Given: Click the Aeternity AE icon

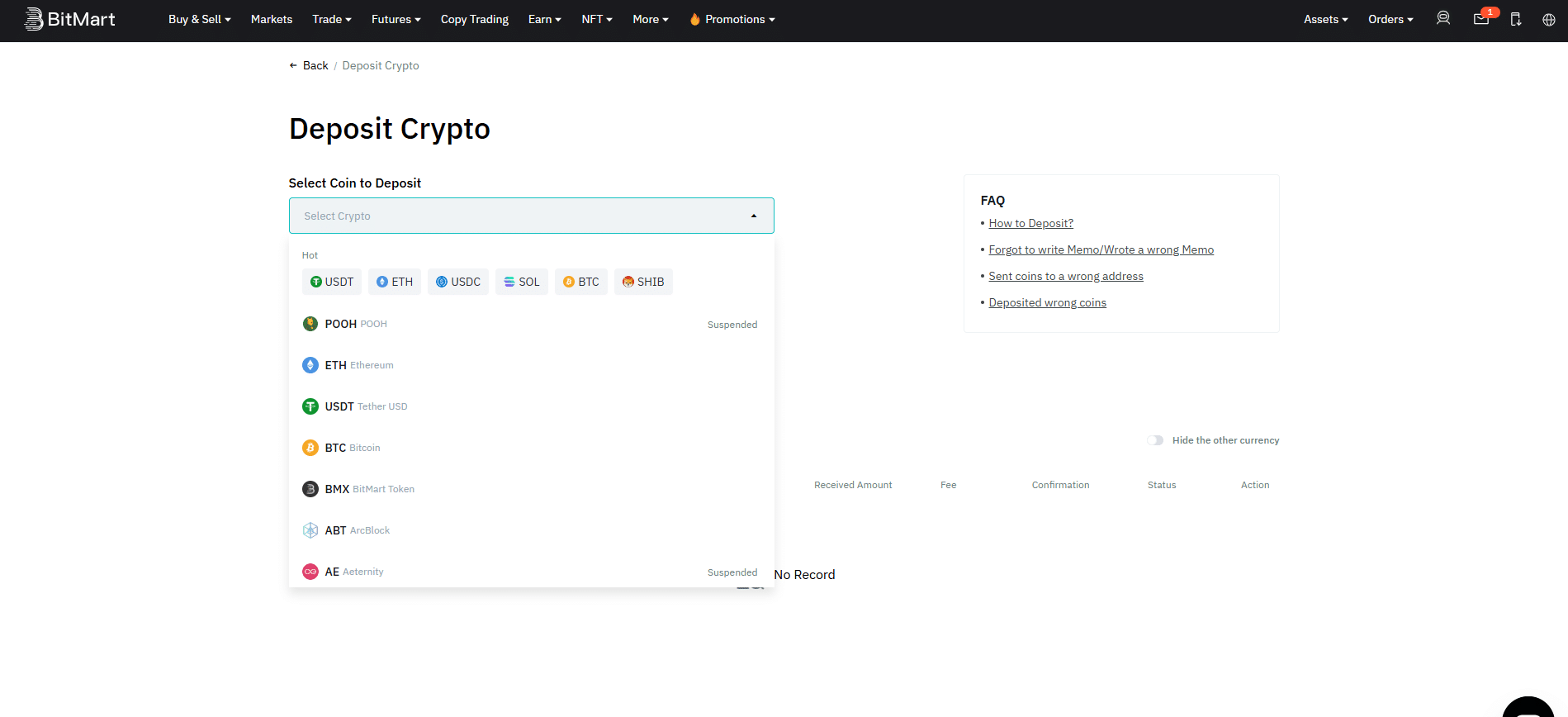Looking at the screenshot, I should click(x=310, y=572).
